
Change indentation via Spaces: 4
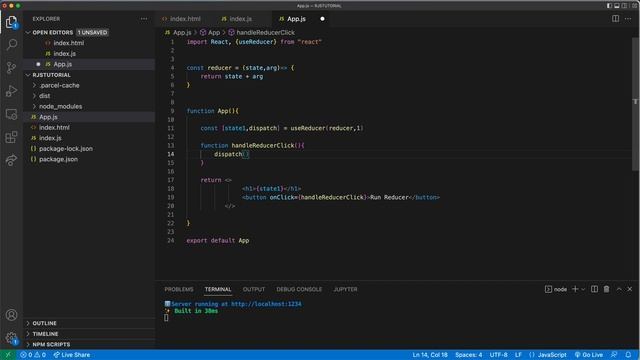point(469,355)
